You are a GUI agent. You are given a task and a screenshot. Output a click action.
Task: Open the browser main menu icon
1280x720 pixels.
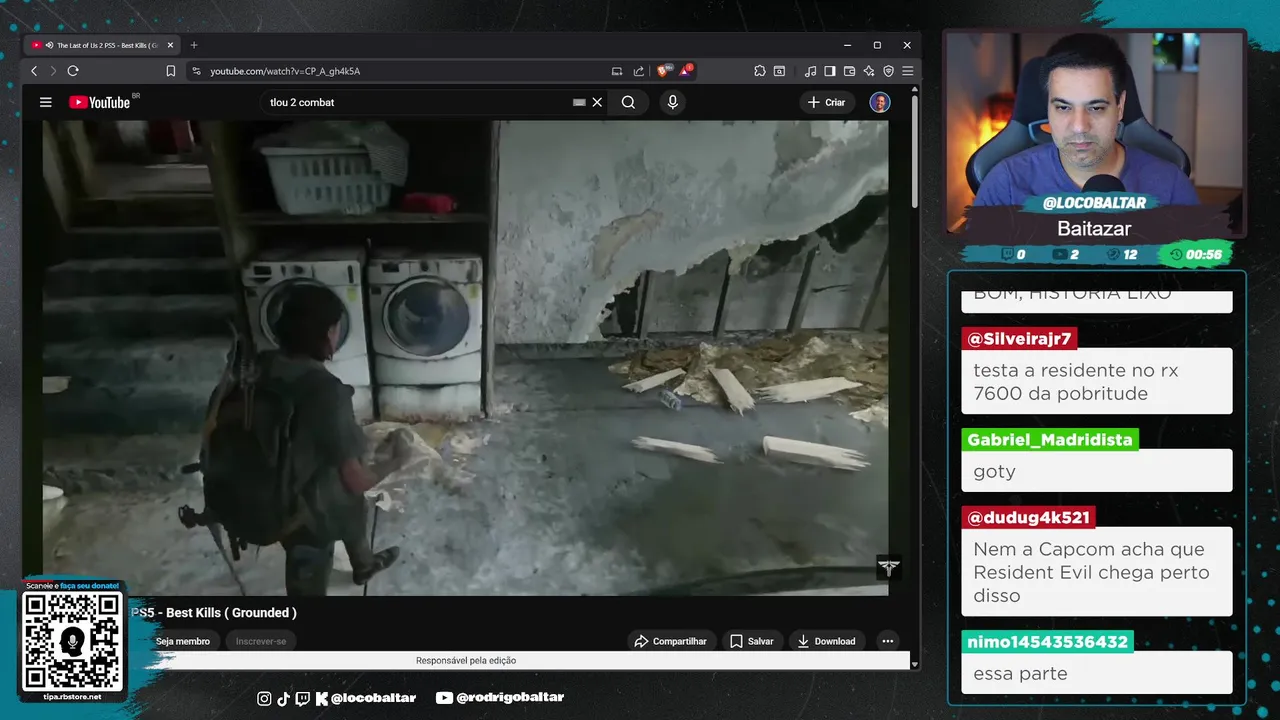(x=908, y=71)
